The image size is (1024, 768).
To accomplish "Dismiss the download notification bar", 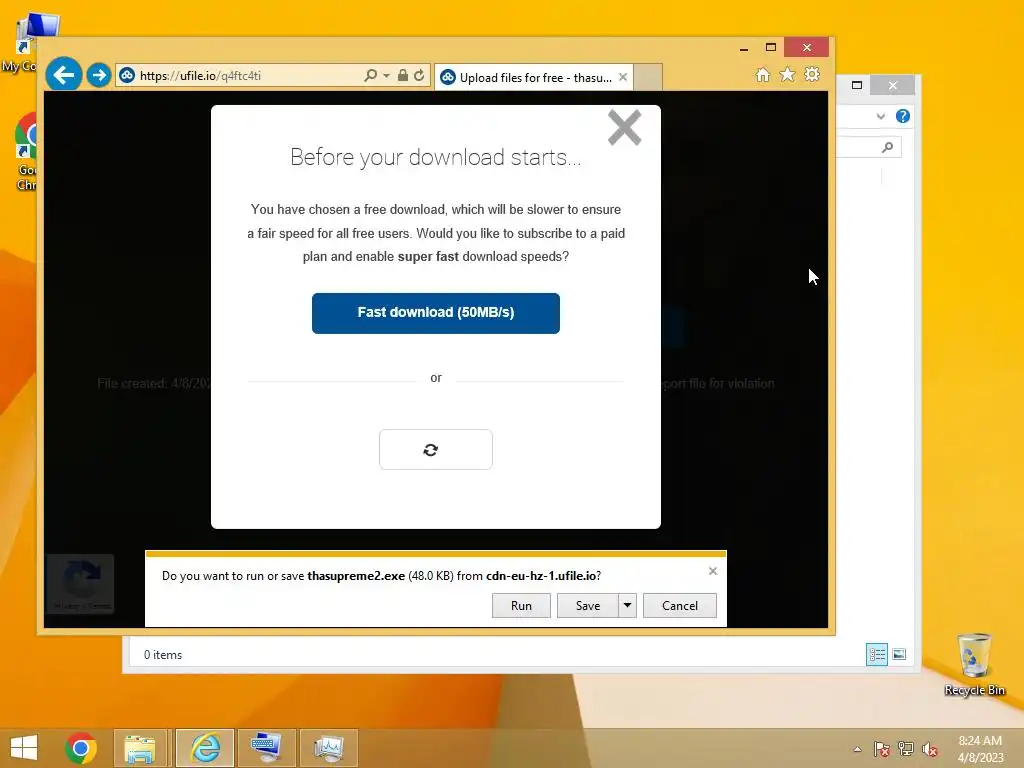I will pyautogui.click(x=712, y=571).
